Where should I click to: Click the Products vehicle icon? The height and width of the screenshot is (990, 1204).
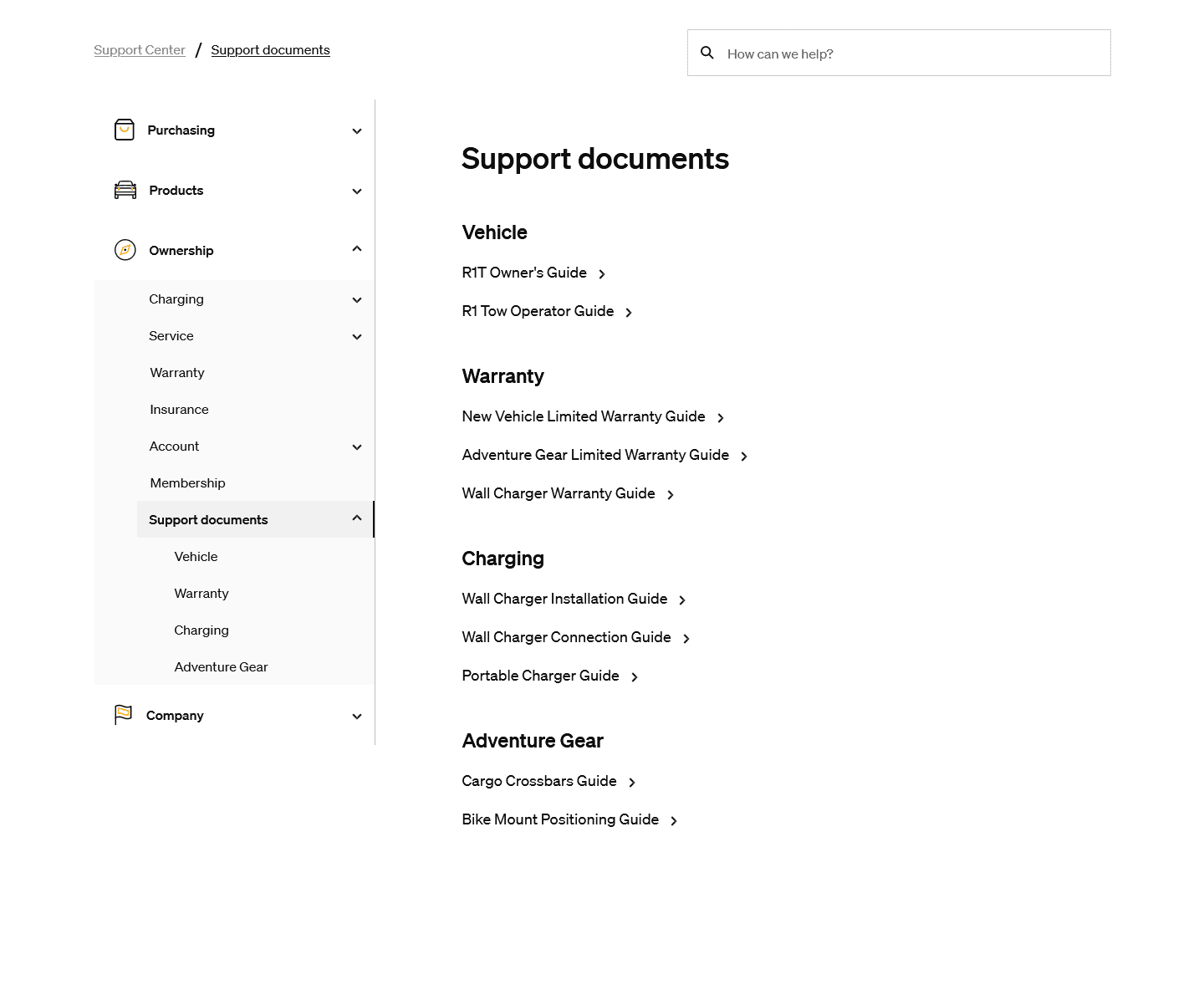(125, 190)
